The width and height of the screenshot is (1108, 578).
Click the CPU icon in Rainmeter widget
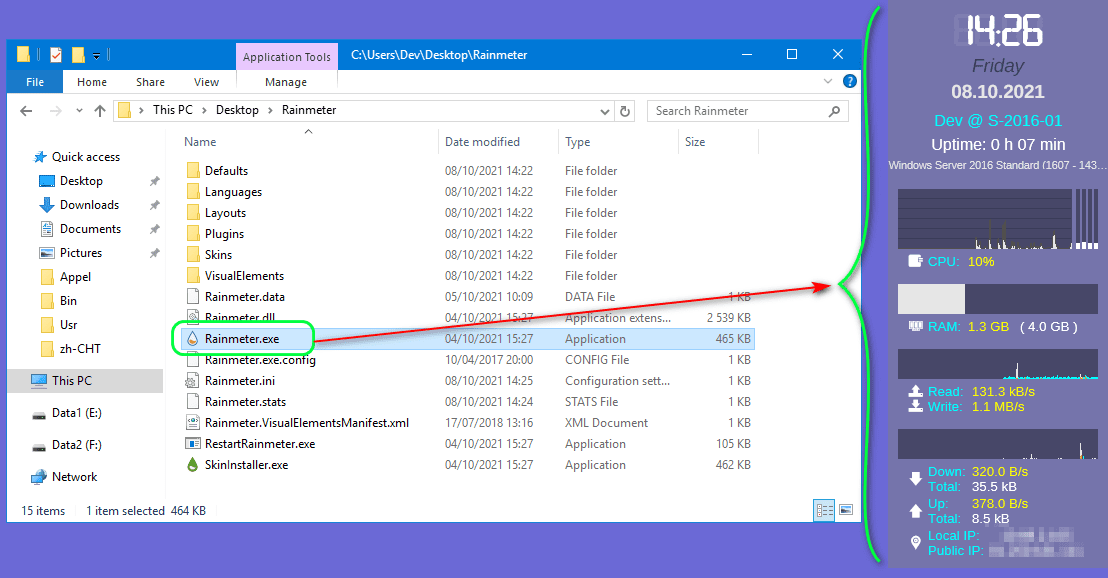[x=914, y=261]
